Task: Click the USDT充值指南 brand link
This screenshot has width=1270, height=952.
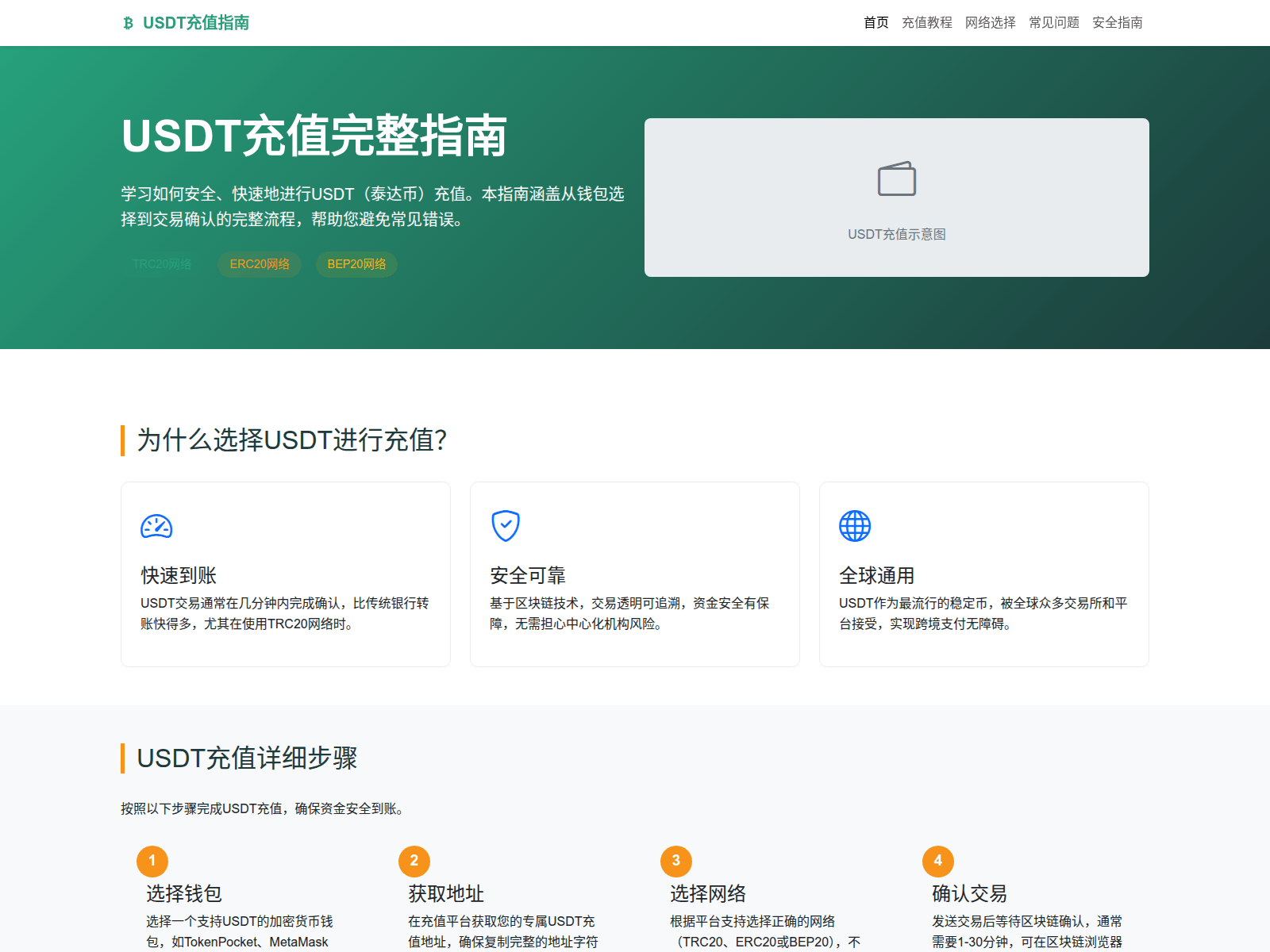Action: [x=195, y=23]
